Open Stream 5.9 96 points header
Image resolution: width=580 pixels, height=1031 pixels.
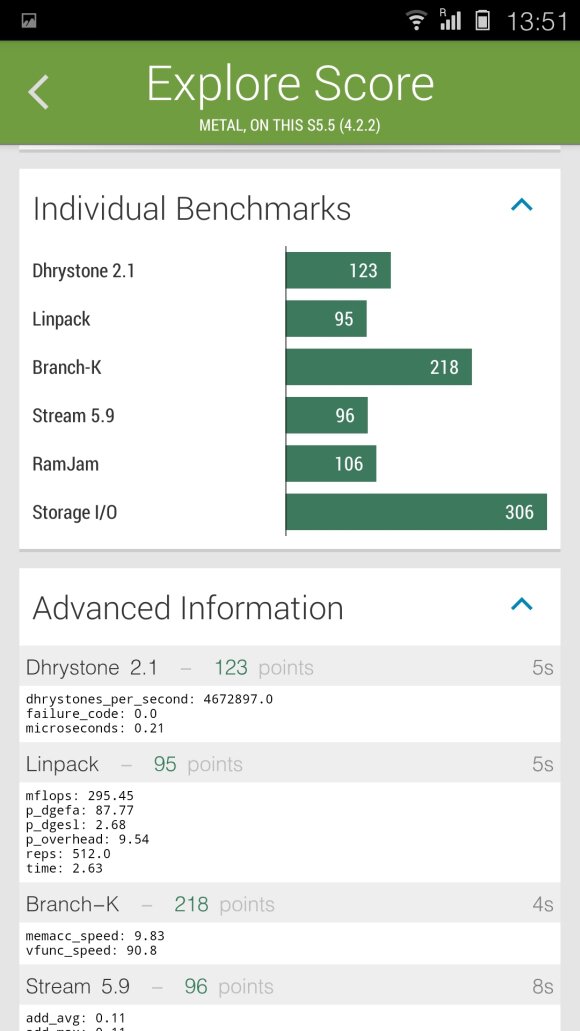coord(289,986)
